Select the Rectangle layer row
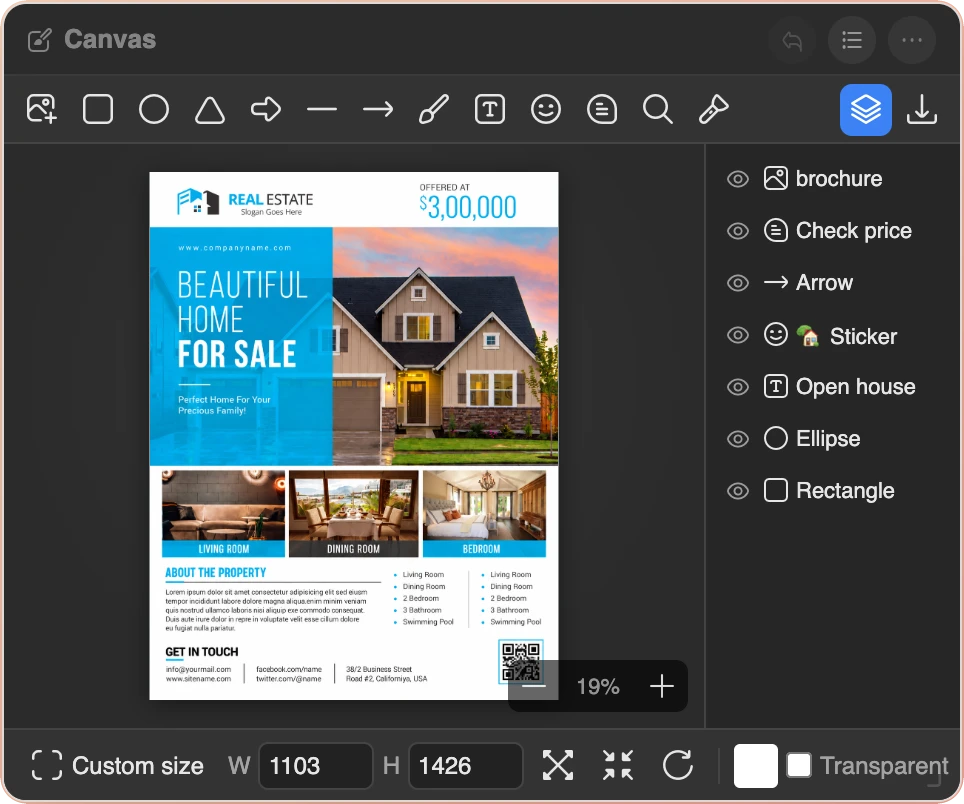964x804 pixels. [833, 491]
